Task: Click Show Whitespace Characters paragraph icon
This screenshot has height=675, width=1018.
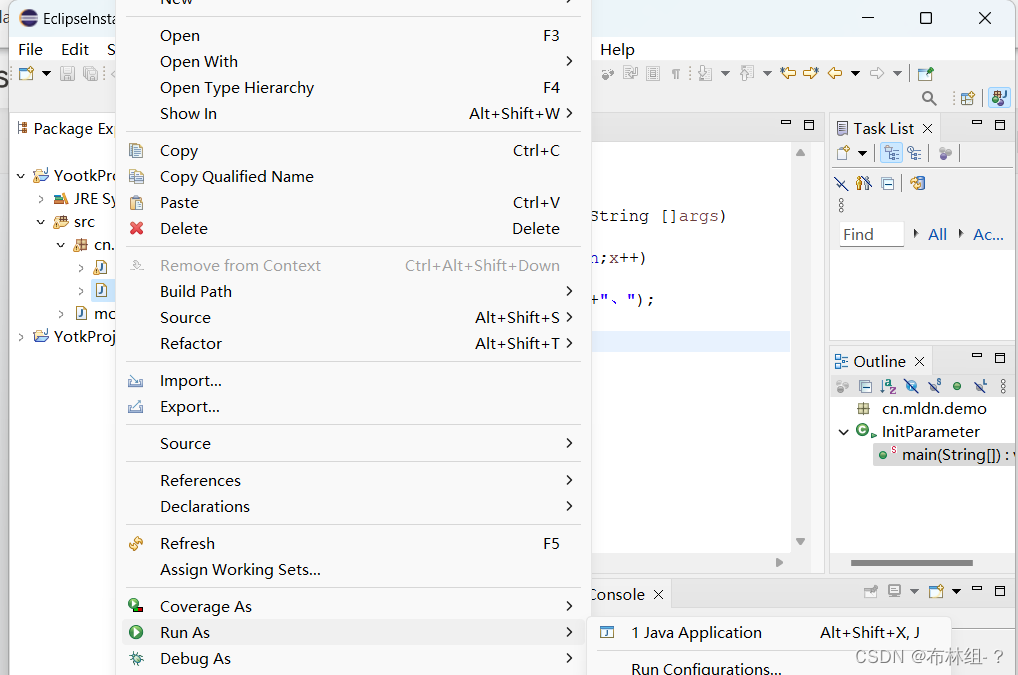Action: point(675,73)
